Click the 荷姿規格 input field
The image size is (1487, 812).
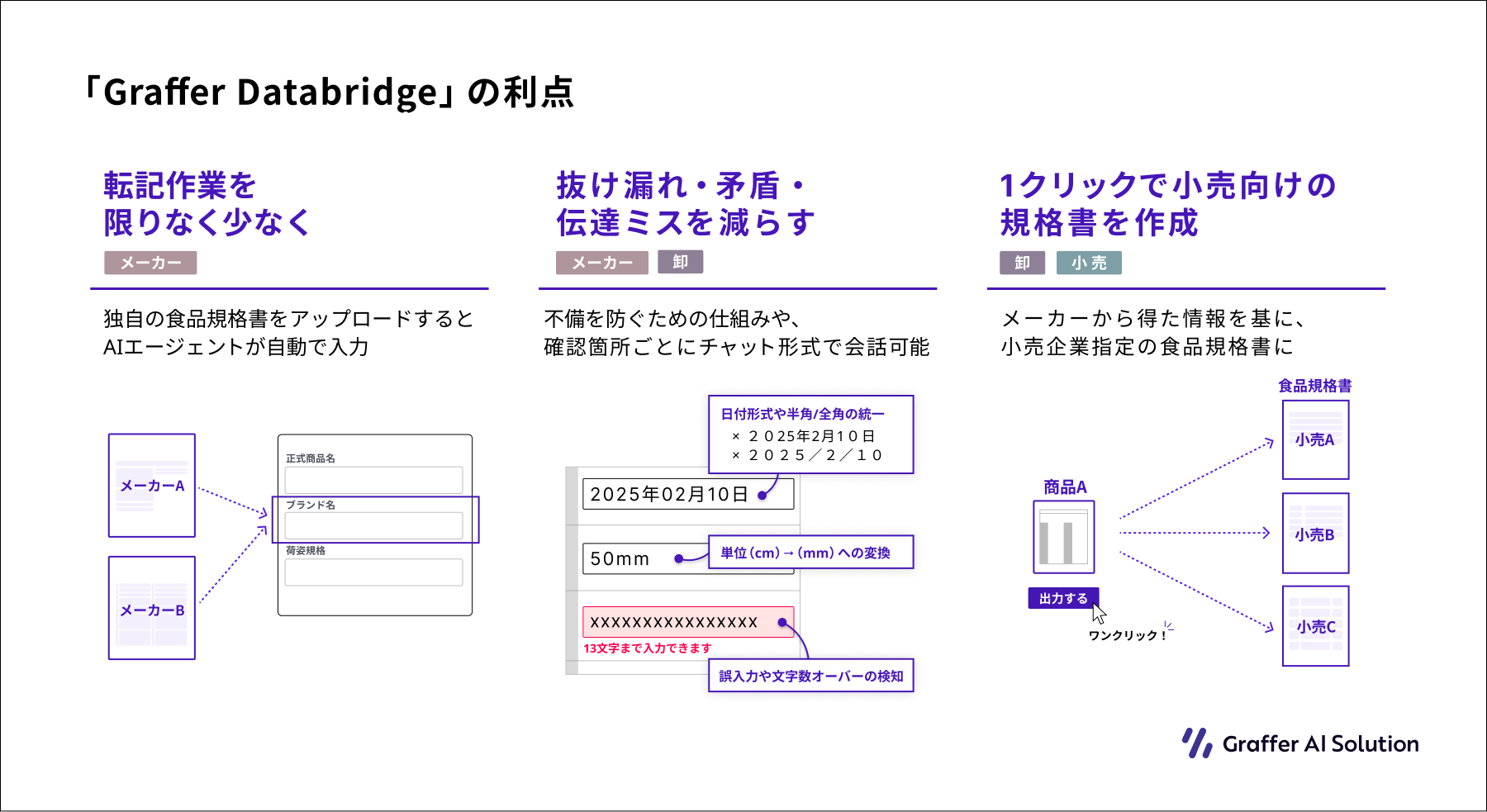click(x=373, y=572)
